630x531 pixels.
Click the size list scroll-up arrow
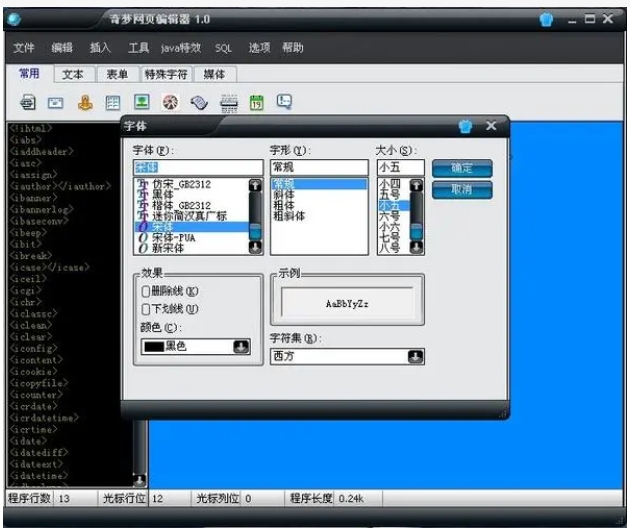[416, 185]
